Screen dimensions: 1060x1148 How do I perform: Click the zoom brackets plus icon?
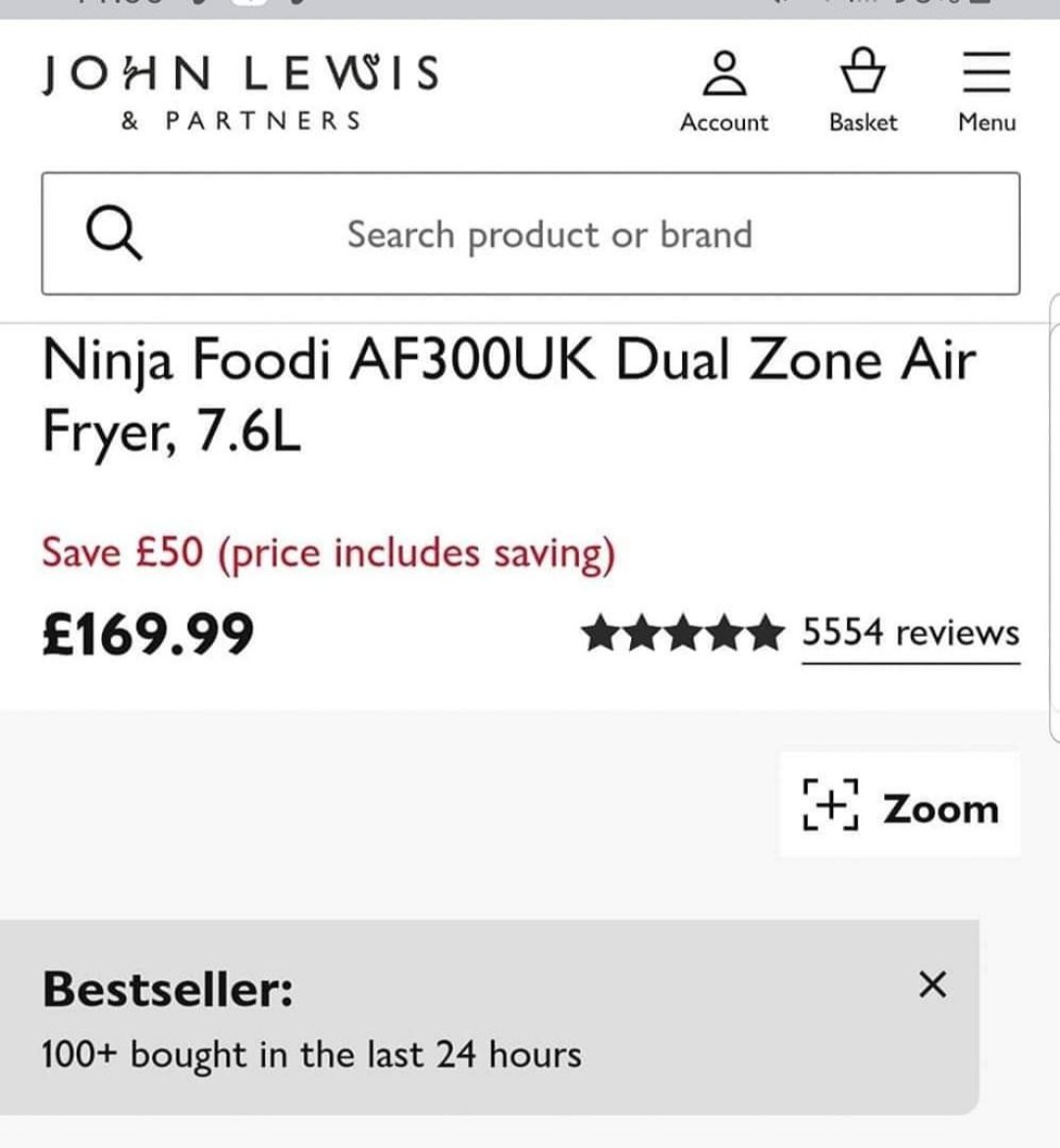[x=830, y=807]
